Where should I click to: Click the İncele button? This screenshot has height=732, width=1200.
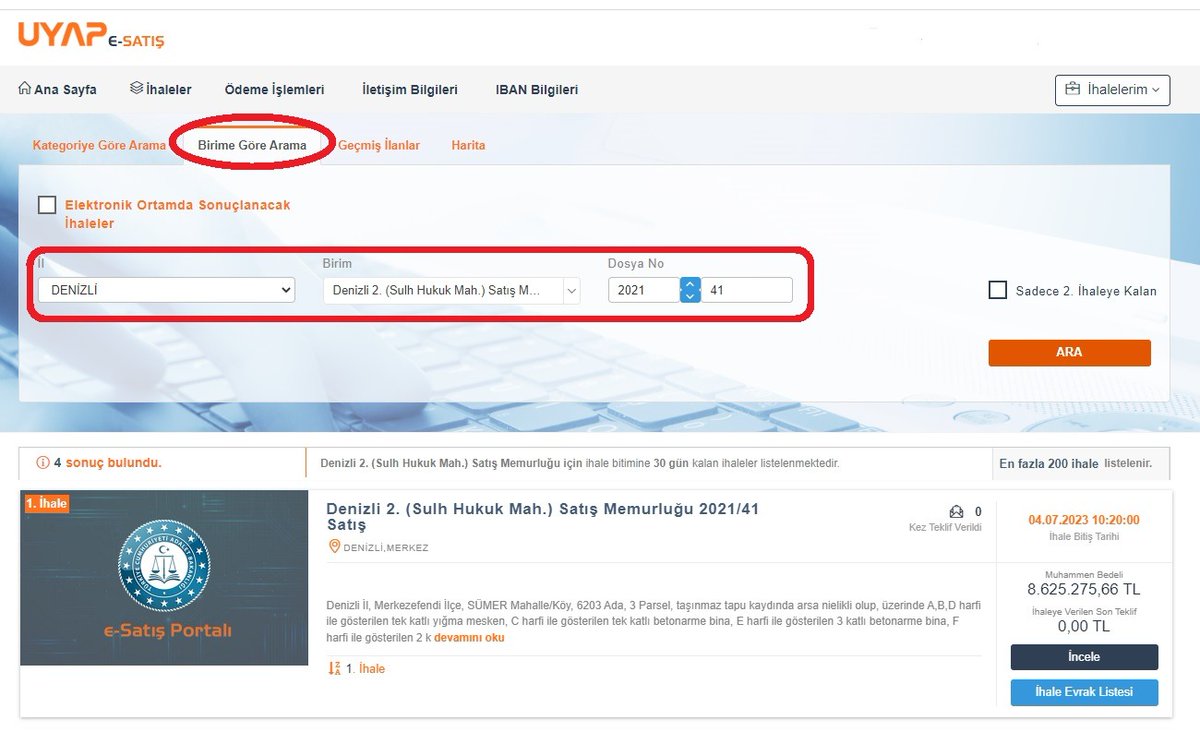click(x=1084, y=657)
